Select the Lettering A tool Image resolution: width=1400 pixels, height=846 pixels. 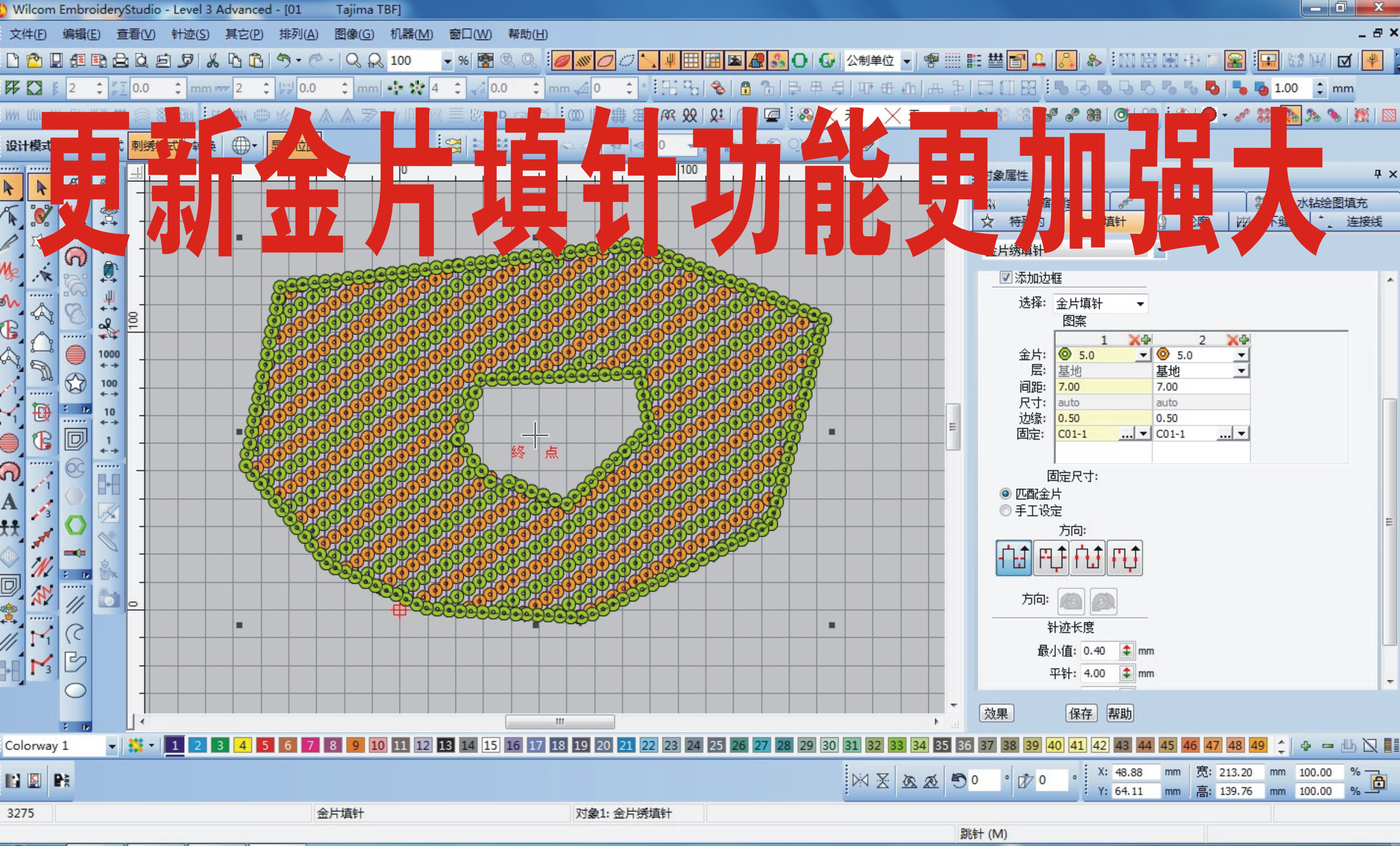tap(9, 501)
